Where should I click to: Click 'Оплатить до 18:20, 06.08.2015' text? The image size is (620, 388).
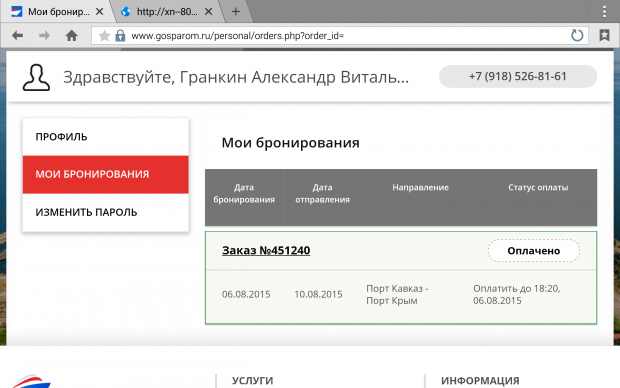pyautogui.click(x=516, y=294)
